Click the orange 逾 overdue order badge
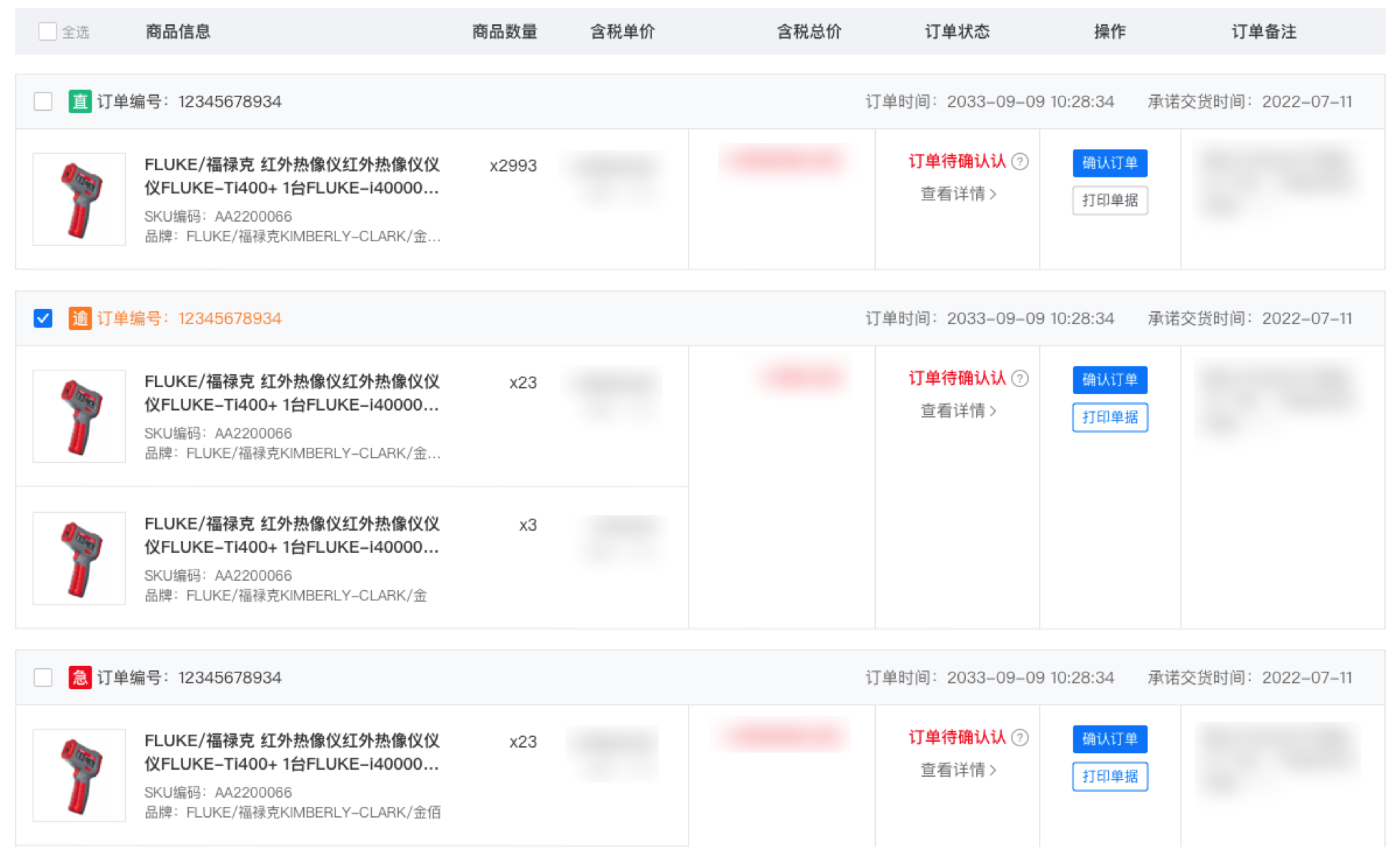This screenshot has height=847, width=1400. 79,318
